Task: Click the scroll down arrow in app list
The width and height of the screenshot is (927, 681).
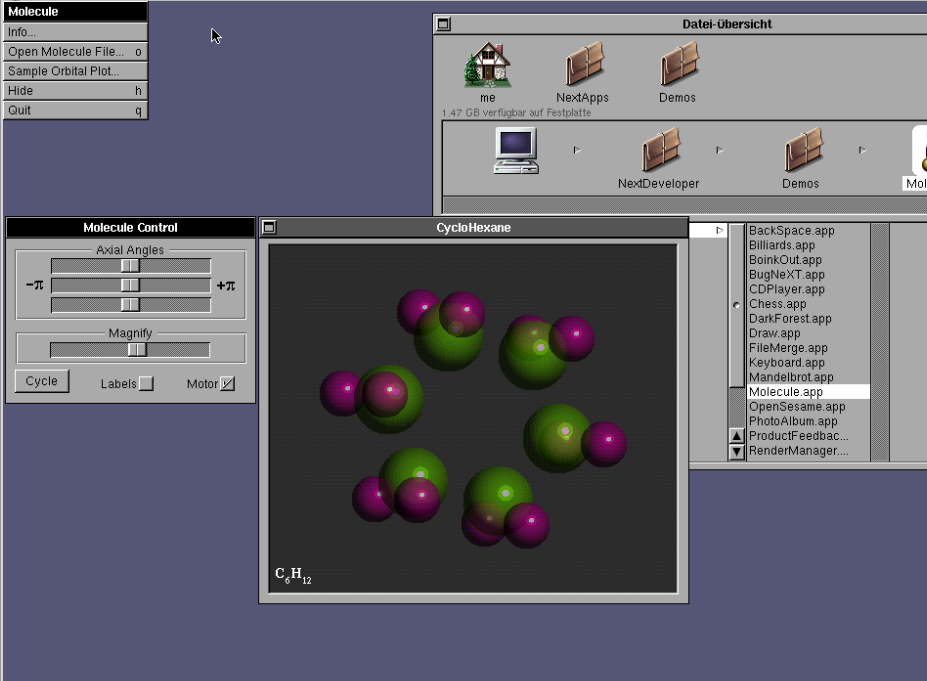Action: pyautogui.click(x=737, y=452)
